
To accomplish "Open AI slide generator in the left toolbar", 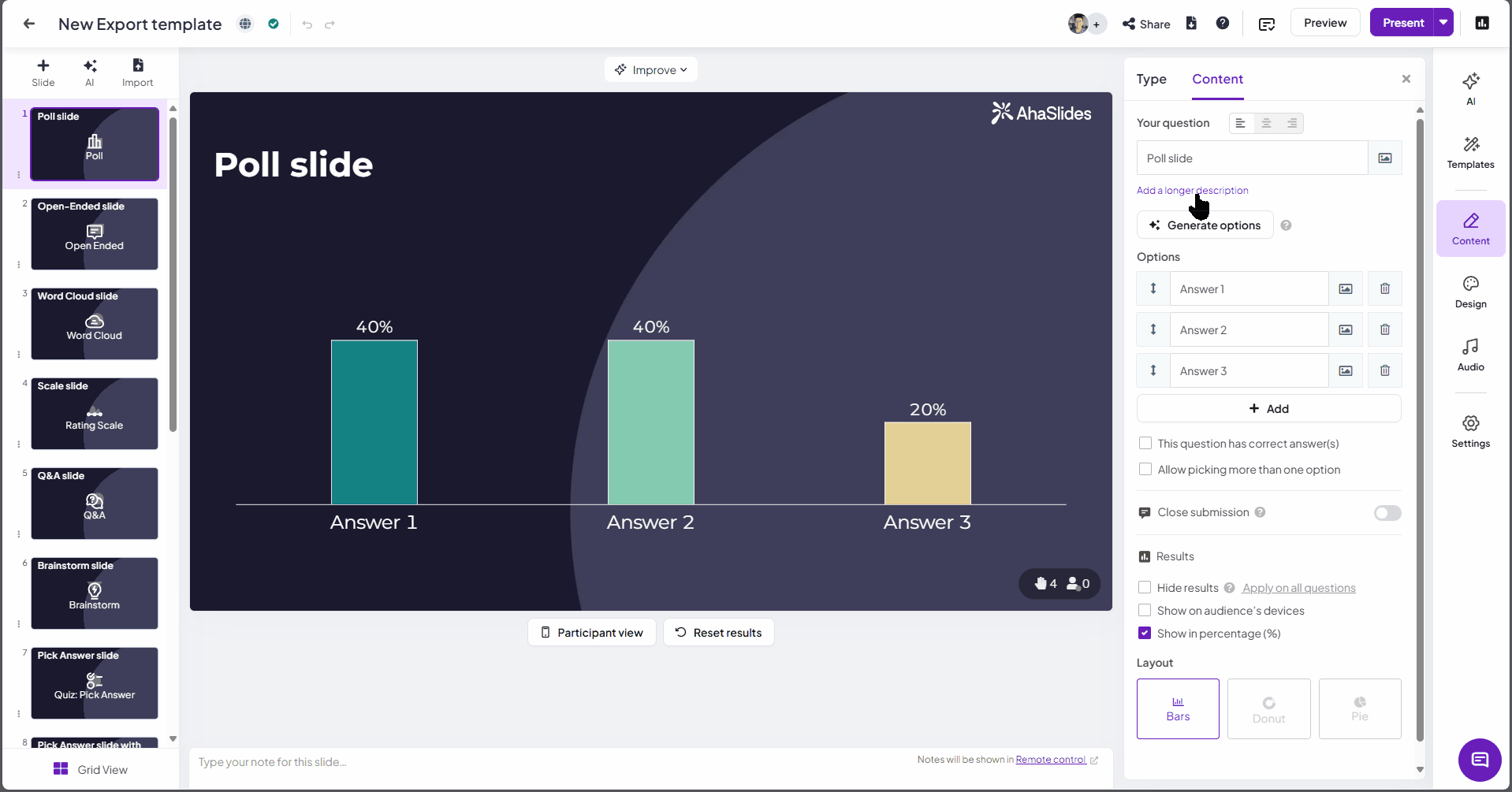I will point(90,72).
